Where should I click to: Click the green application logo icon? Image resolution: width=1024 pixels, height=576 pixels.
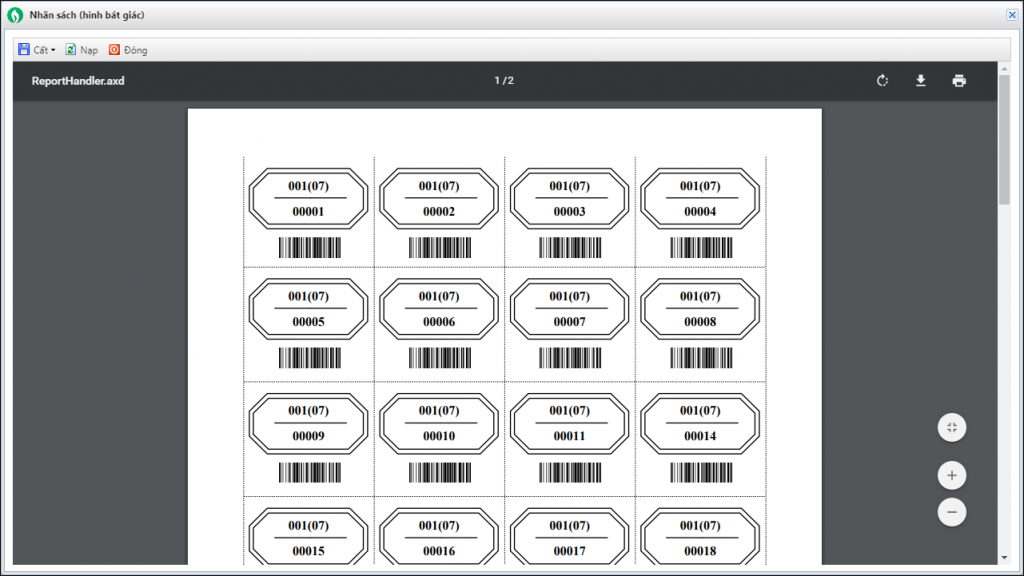point(15,15)
